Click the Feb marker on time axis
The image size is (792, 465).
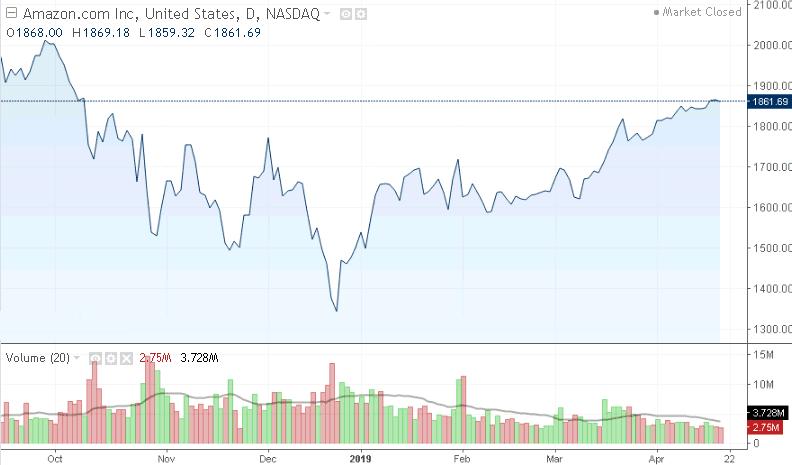462,456
